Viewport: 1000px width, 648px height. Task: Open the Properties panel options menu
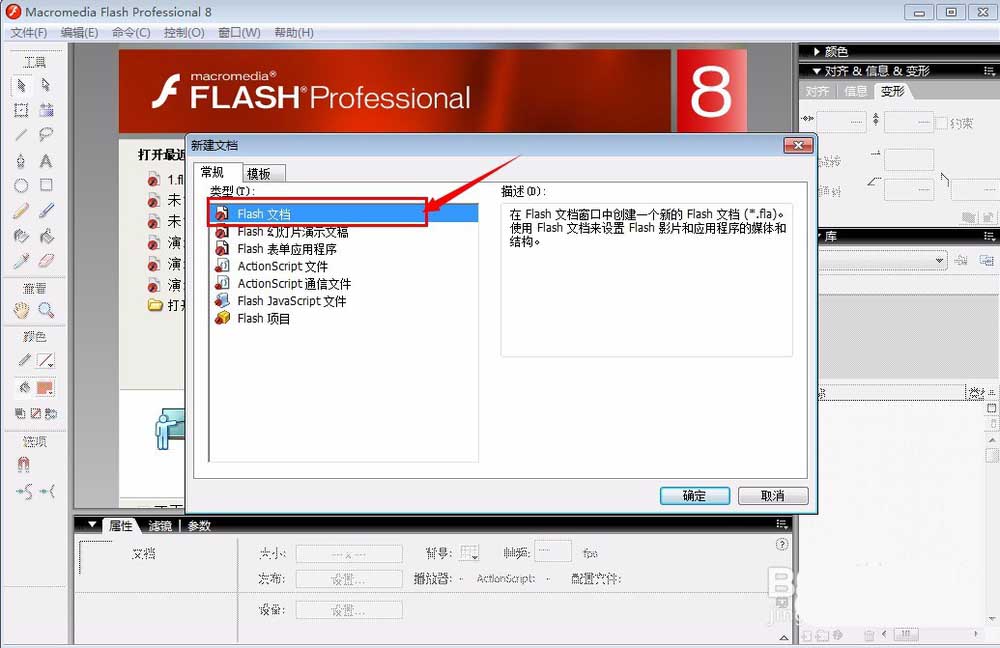point(782,524)
